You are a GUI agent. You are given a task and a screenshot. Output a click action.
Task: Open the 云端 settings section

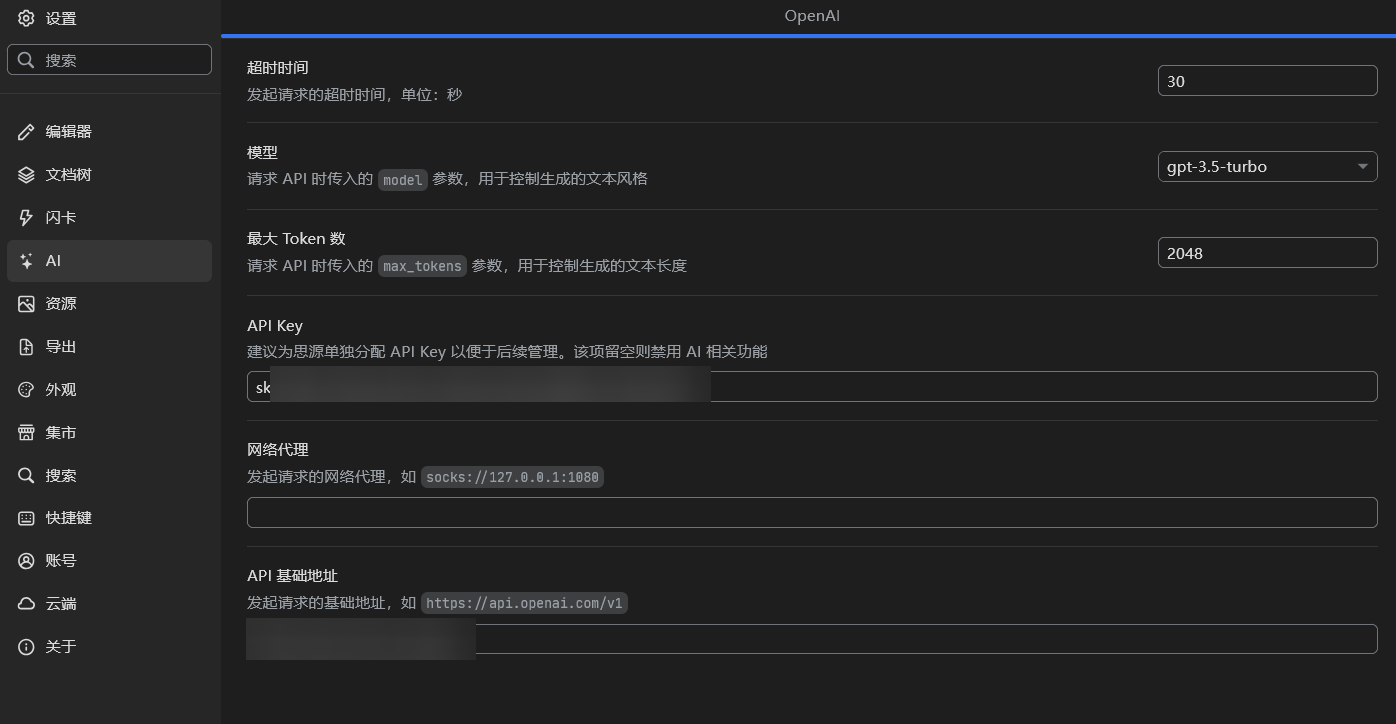pyautogui.click(x=109, y=604)
